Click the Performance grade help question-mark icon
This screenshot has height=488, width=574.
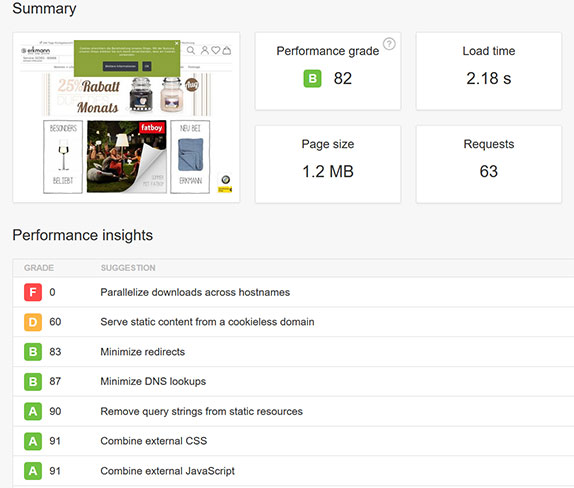pyautogui.click(x=389, y=44)
